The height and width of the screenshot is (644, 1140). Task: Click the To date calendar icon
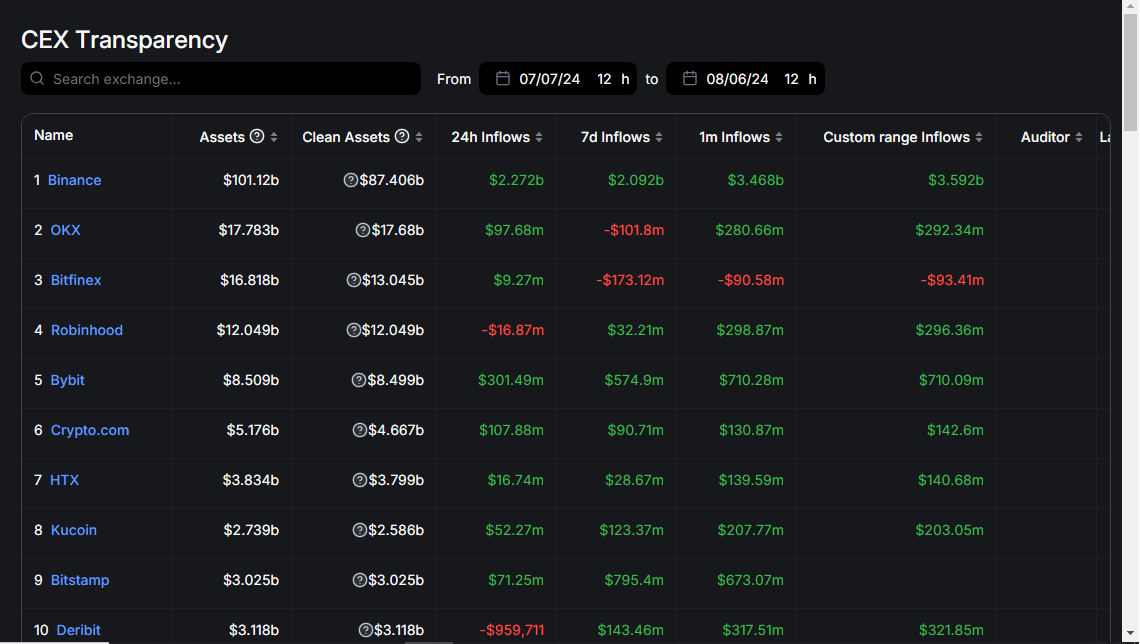690,79
